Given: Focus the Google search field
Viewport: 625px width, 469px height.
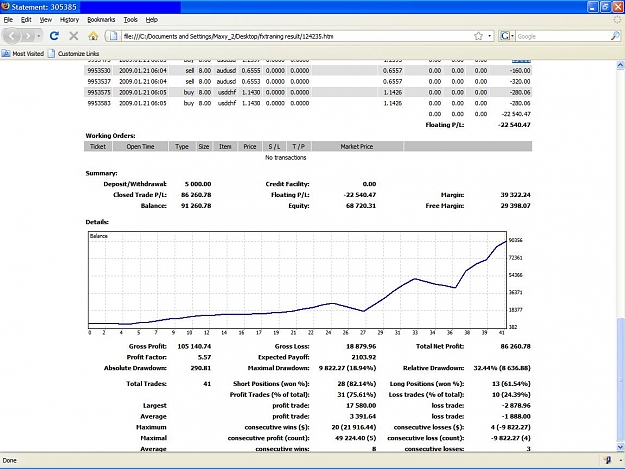Looking at the screenshot, I should 563,36.
